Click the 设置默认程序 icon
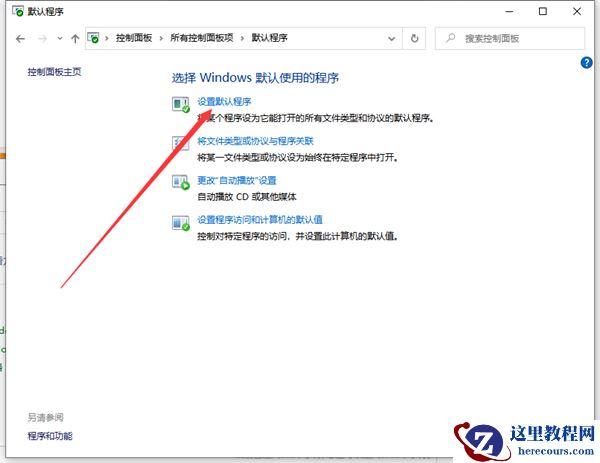 (x=181, y=104)
